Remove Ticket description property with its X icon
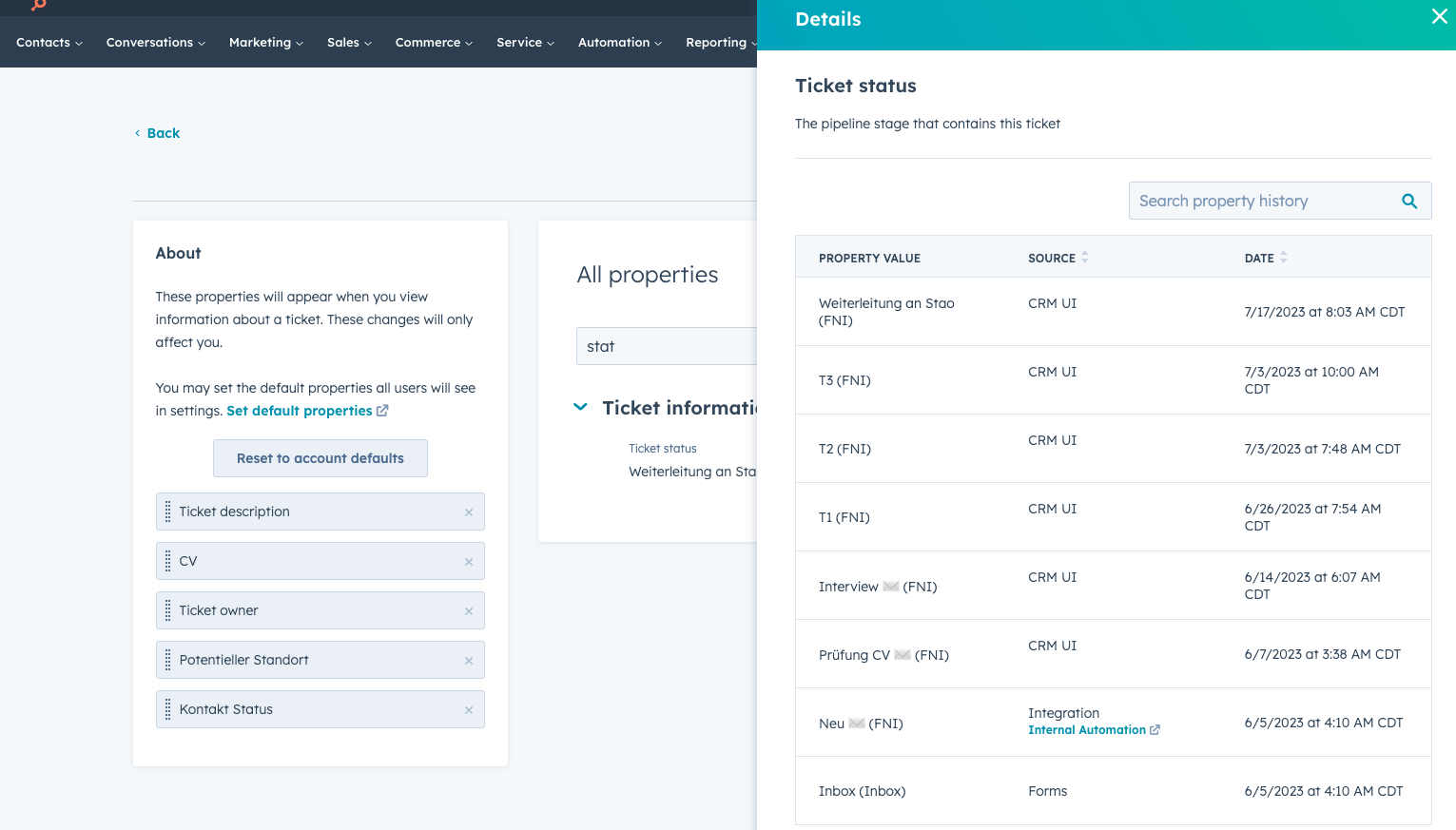 coord(468,512)
